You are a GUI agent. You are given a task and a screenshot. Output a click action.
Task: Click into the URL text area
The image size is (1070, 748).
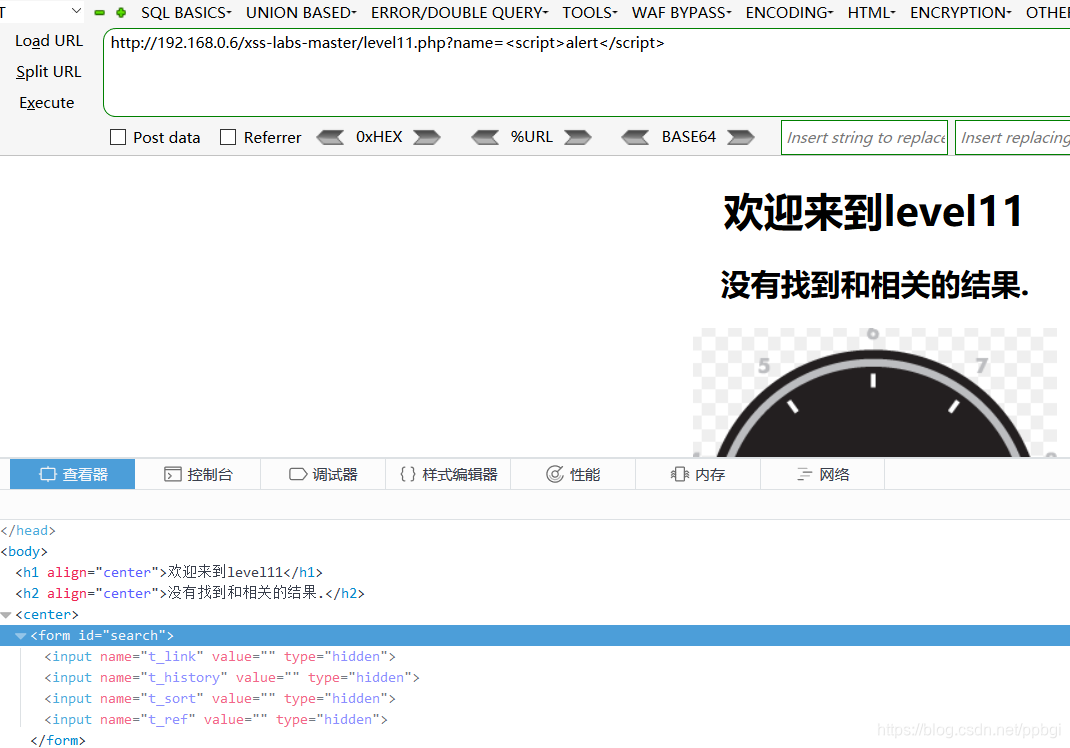[x=587, y=72]
